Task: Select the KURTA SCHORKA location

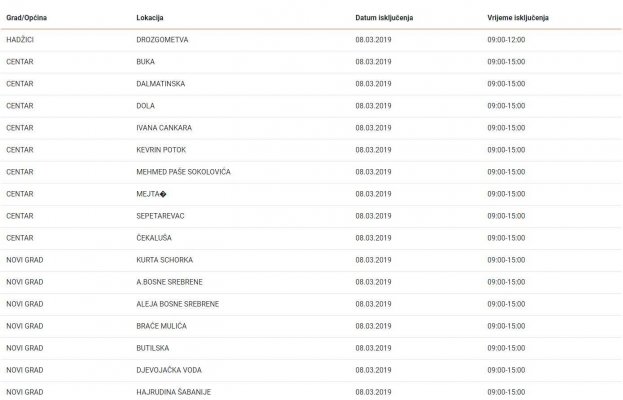Action: (x=163, y=260)
